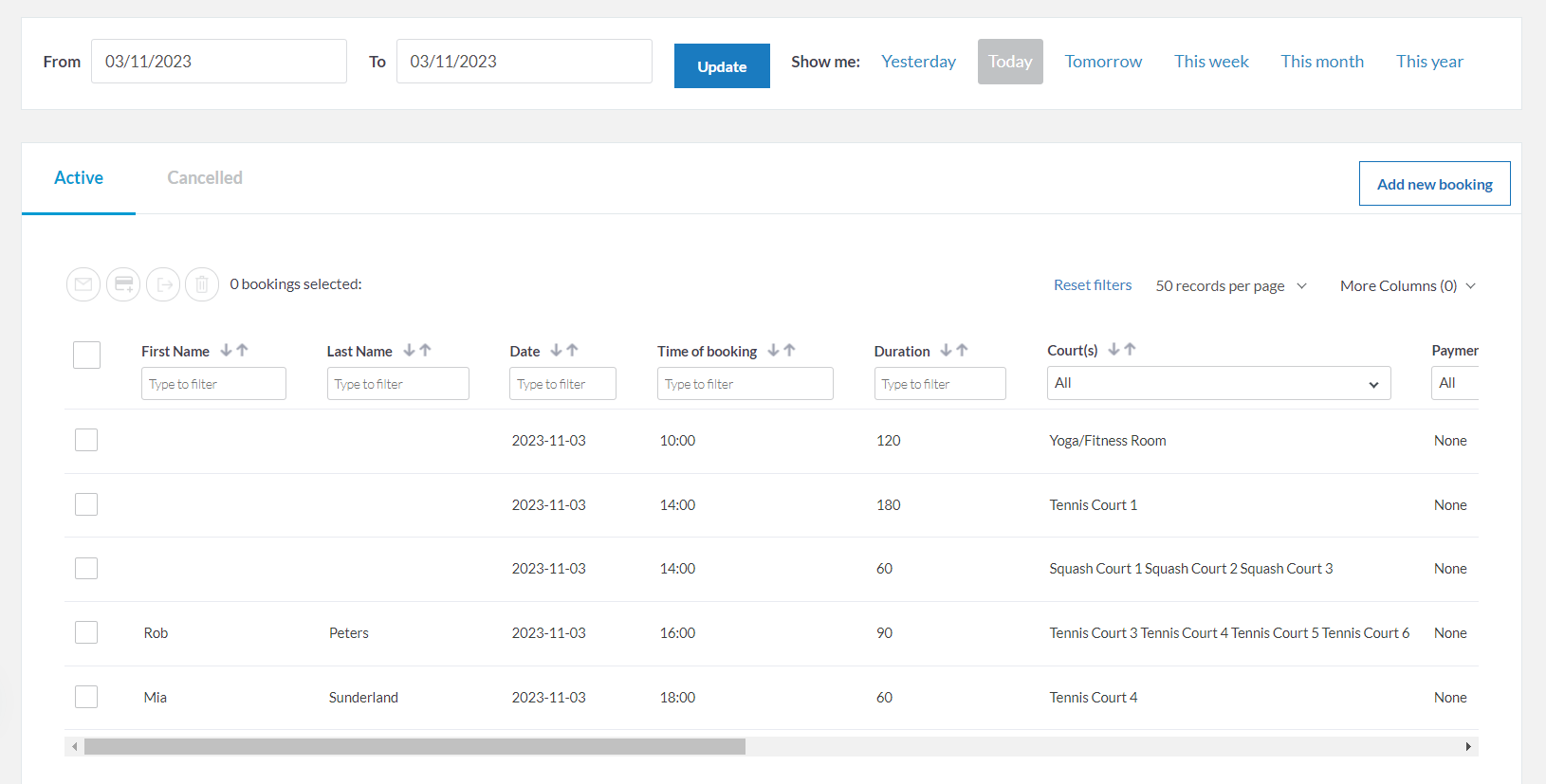Sort Time of booking descending
Screen dimensions: 1546x784
(773, 351)
